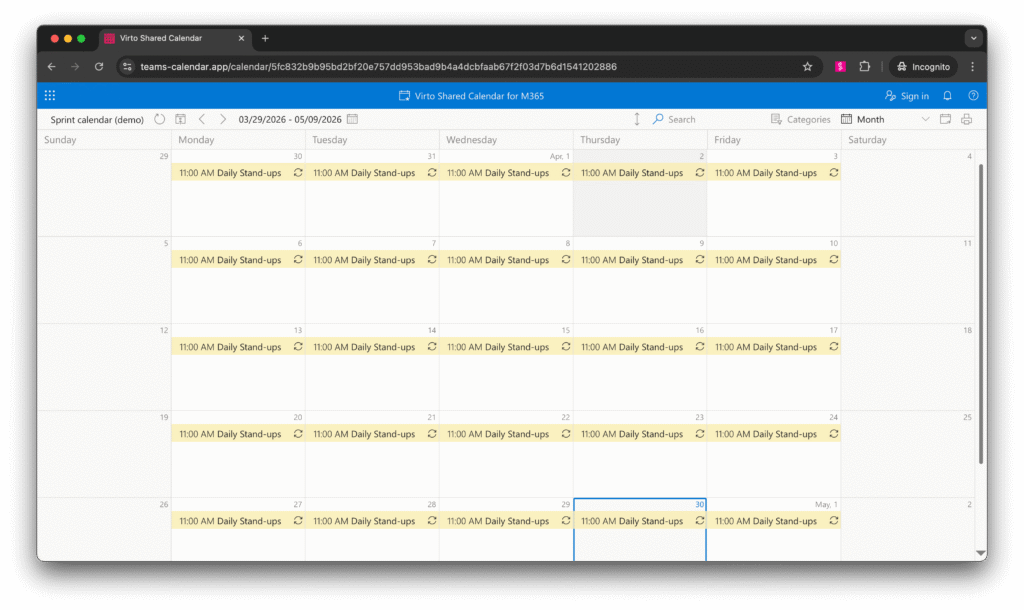The height and width of the screenshot is (610, 1024).
Task: Click the Incognito indicator button
Action: coord(923,67)
